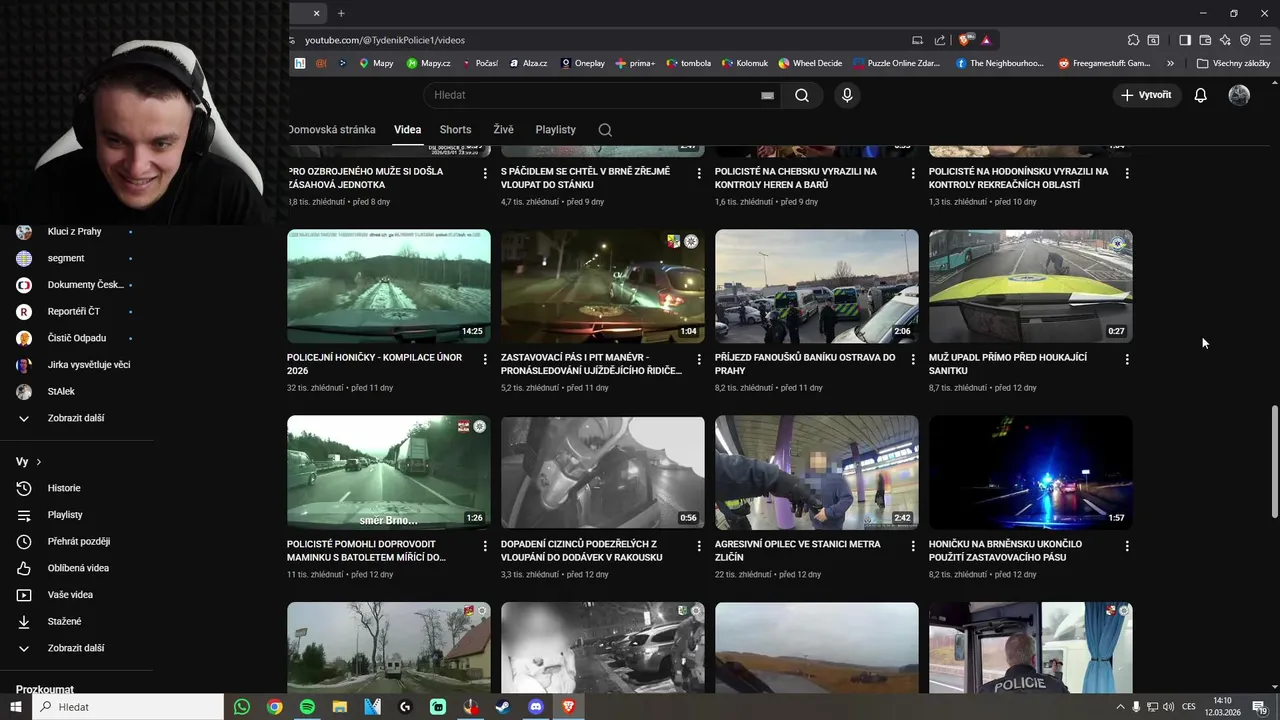The image size is (1280, 720).
Task: Open a new browser tab with plus button
Action: pos(341,13)
